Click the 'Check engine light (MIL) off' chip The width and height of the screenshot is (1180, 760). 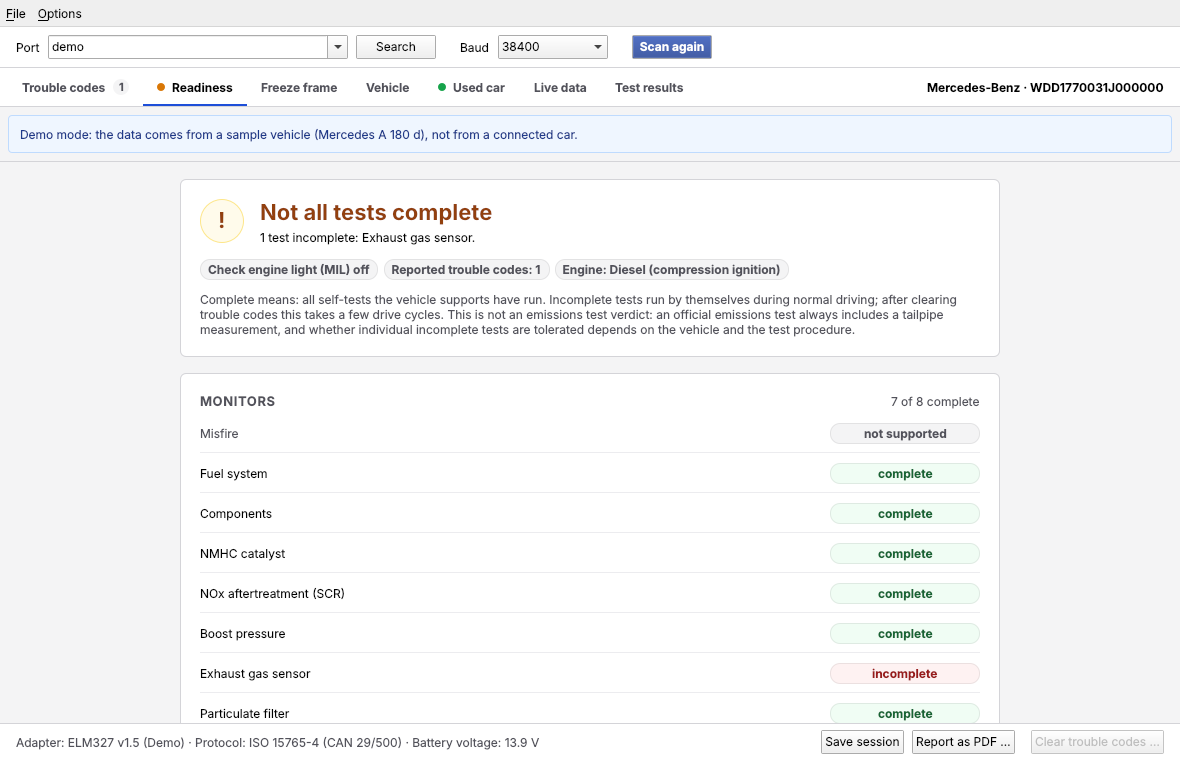289,269
